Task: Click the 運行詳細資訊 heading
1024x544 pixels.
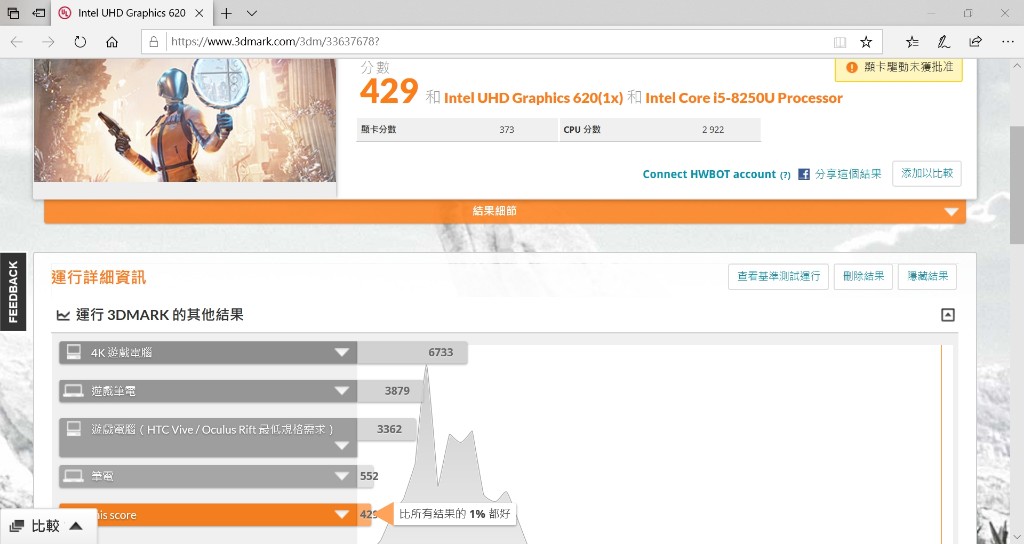Action: point(99,278)
